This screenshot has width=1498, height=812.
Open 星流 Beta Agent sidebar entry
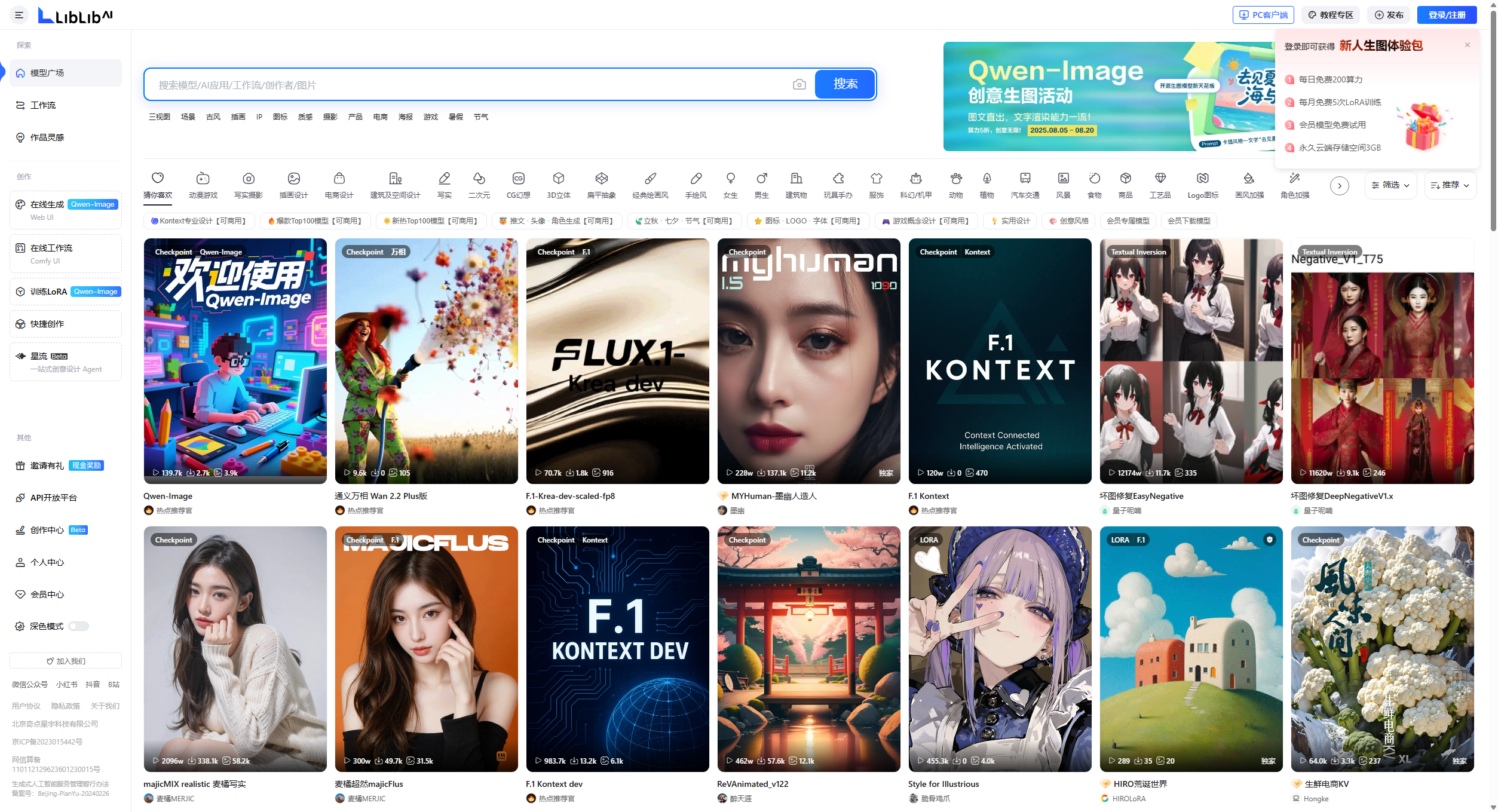tap(66, 362)
